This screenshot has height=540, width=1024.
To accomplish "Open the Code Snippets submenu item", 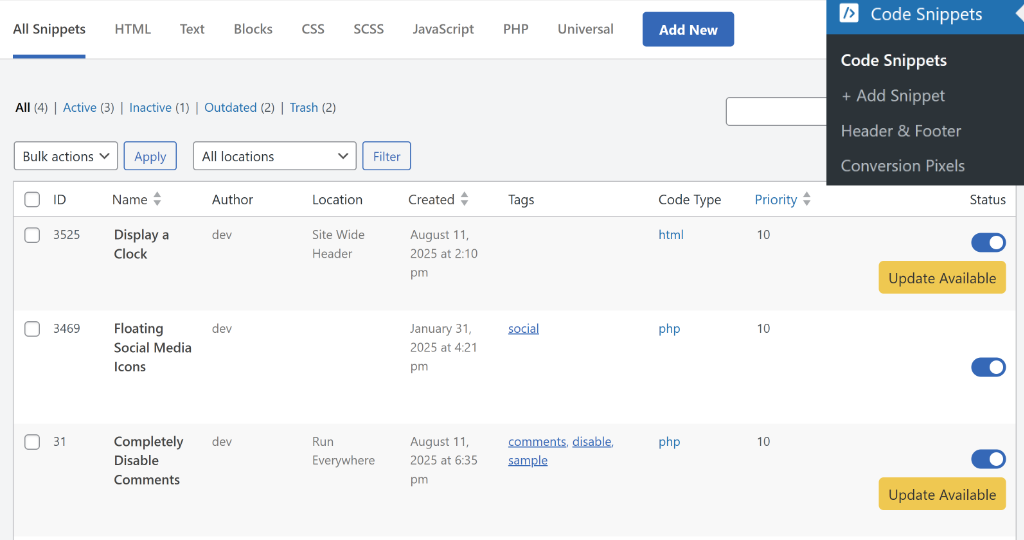I will point(893,60).
